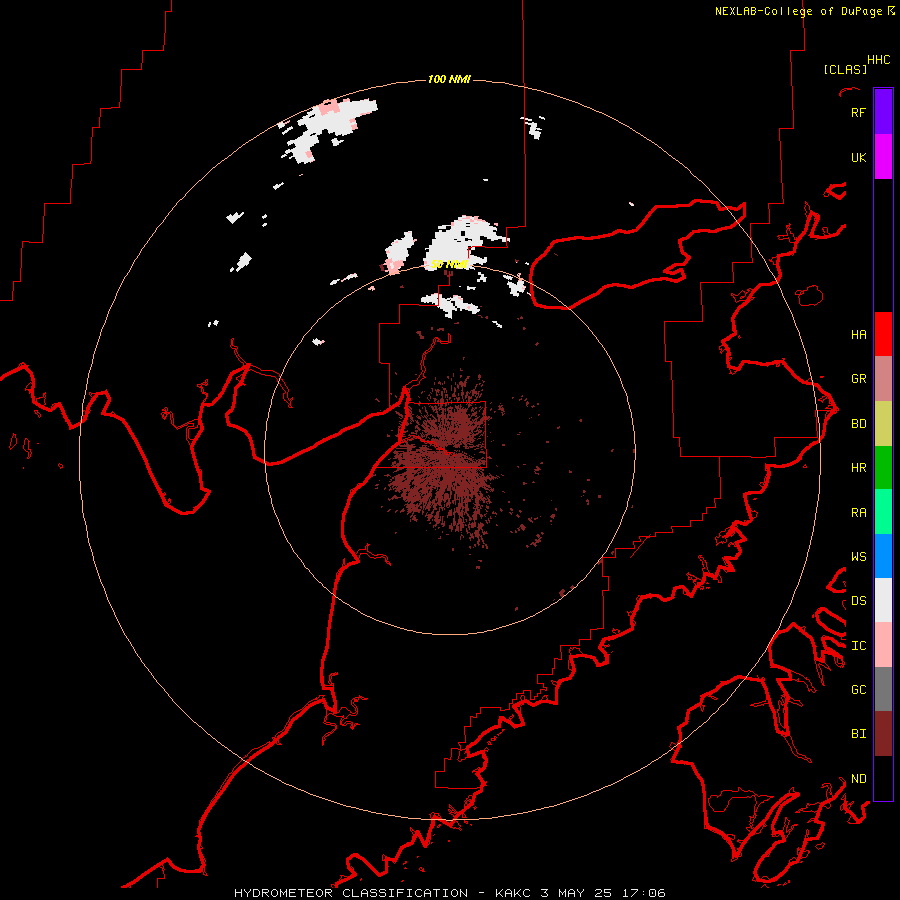Click the BI brown color swatch
Screen dimensions: 900x900
883,734
